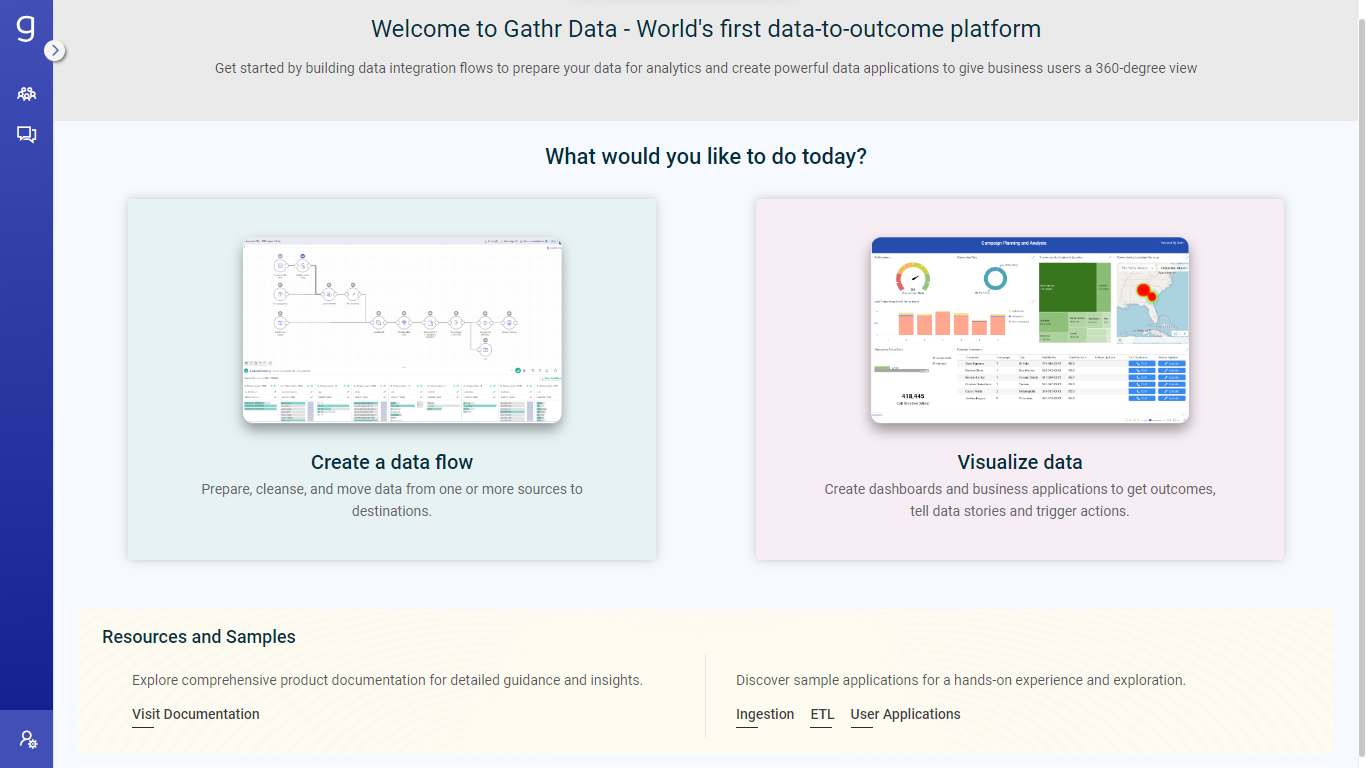Click 'Create dashboards and business applications' description
The image size is (1366, 768).
click(x=1020, y=500)
